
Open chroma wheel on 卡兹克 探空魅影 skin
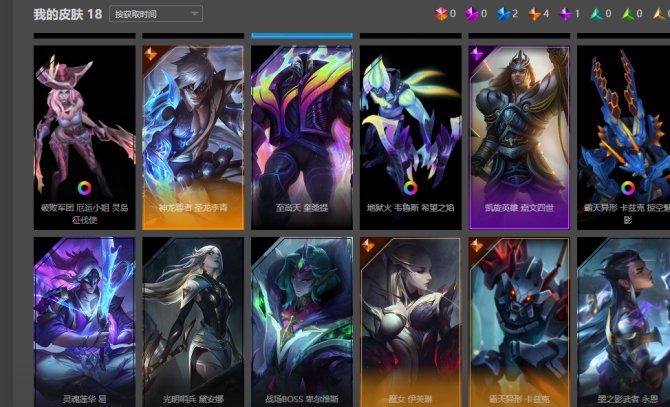628,188
